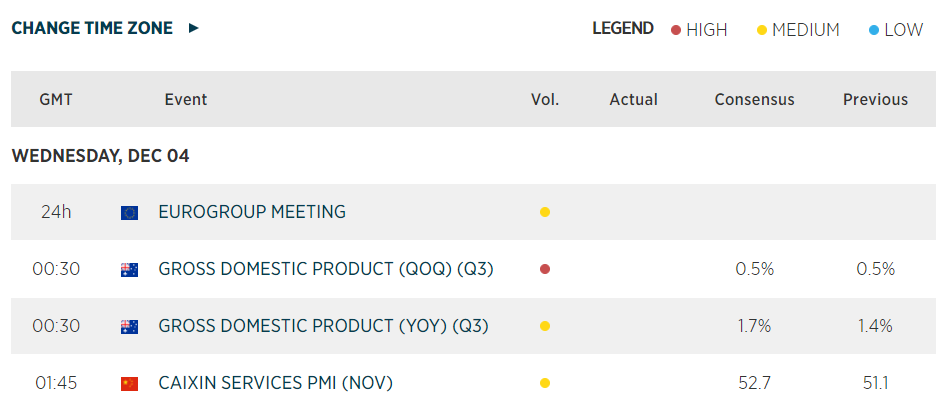Click the European Union flag icon
This screenshot has width=941, height=412.
coord(129,212)
